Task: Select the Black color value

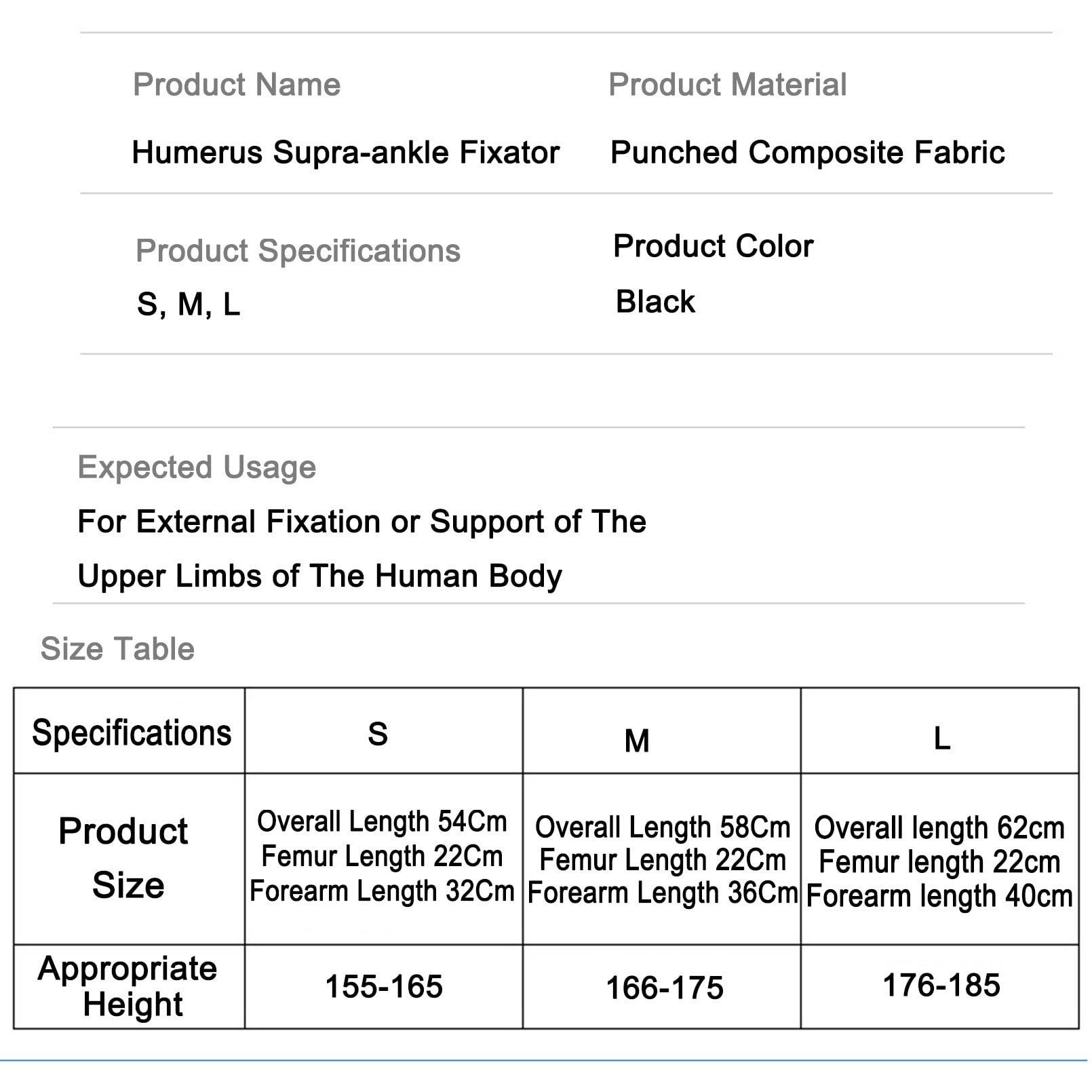Action: click(655, 302)
